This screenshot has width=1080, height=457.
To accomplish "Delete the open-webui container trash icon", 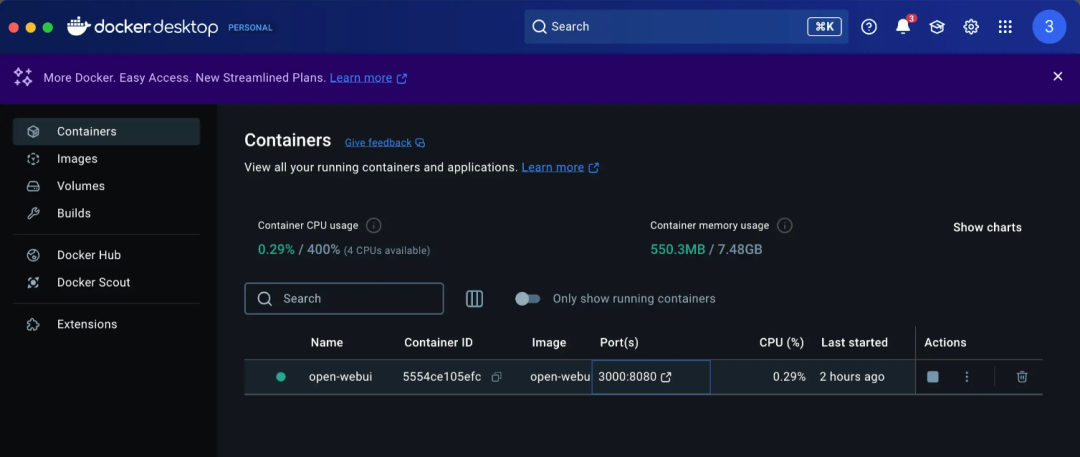I will pyautogui.click(x=1022, y=377).
